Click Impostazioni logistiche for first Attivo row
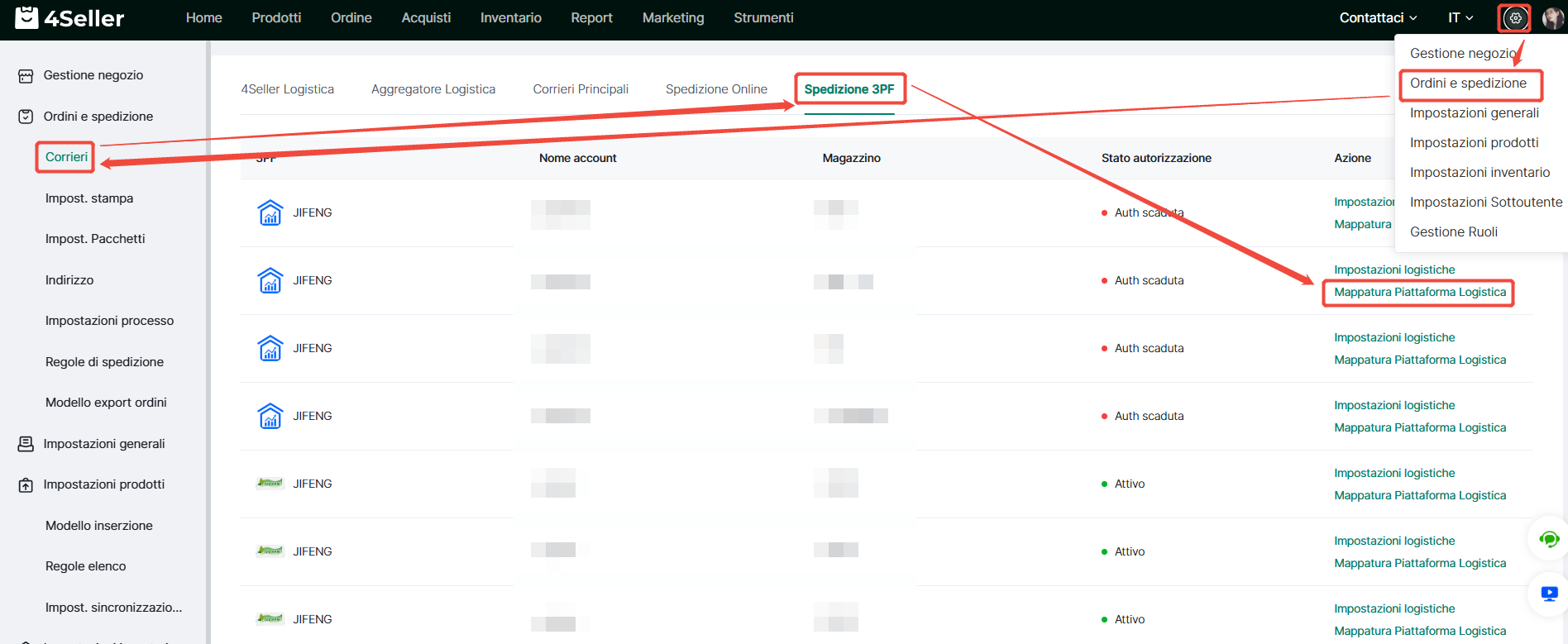Image resolution: width=1568 pixels, height=644 pixels. pos(1394,473)
